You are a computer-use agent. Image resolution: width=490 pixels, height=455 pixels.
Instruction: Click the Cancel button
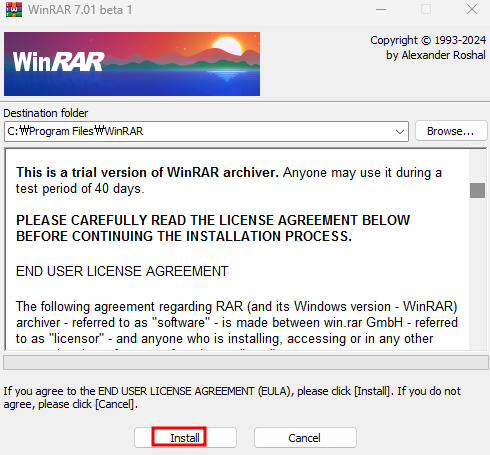tap(305, 437)
